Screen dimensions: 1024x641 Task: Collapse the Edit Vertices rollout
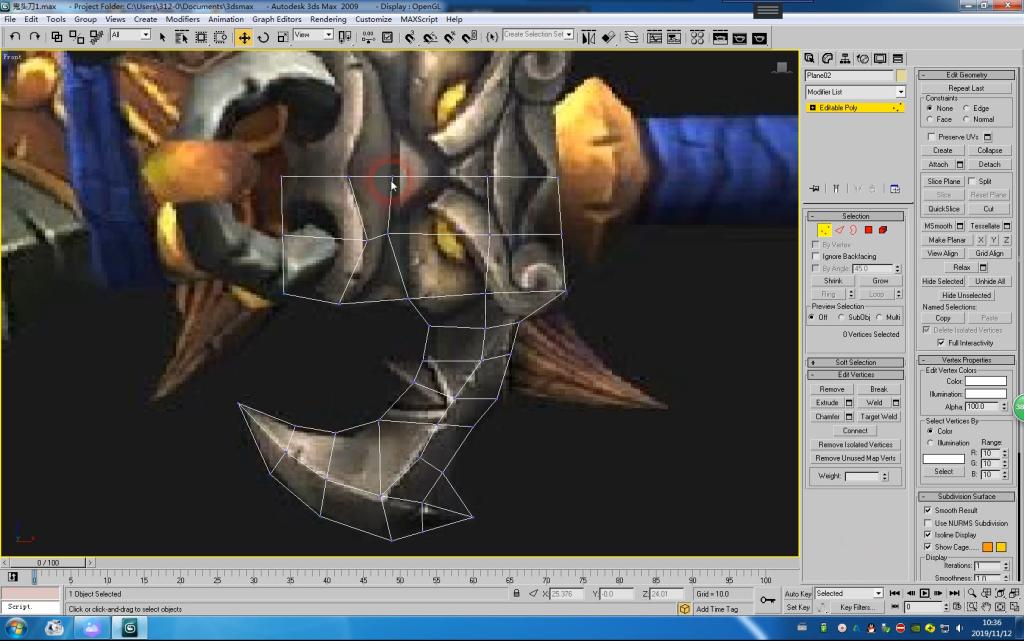pyautogui.click(x=856, y=375)
